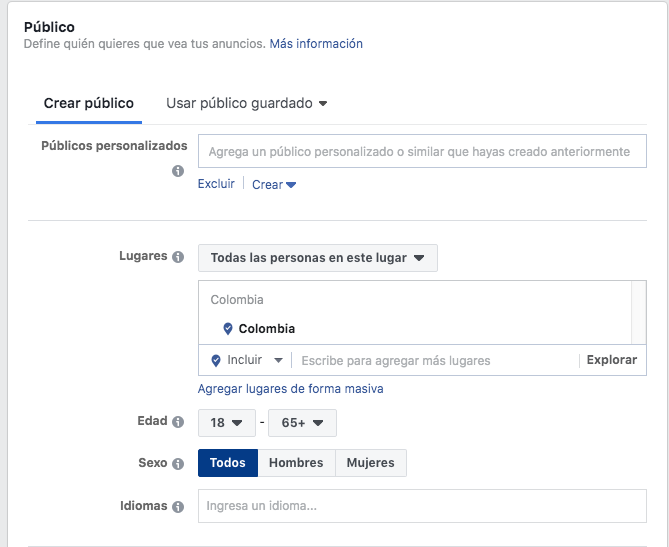The width and height of the screenshot is (669, 547).
Task: Click info icon below Públicos personalizados
Action: coord(178,171)
